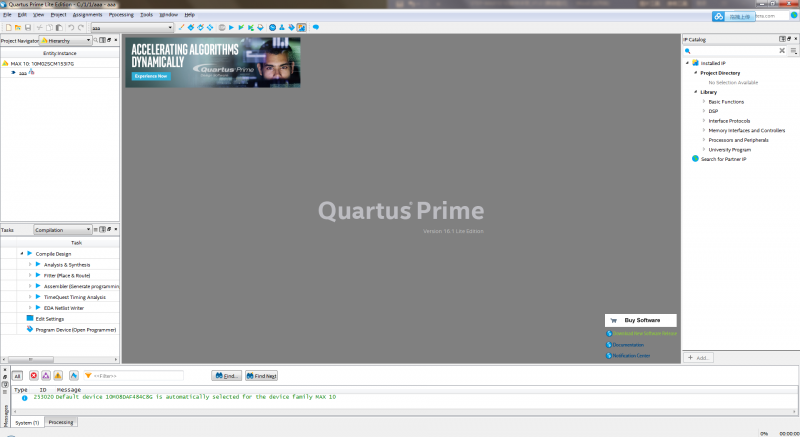Image resolution: width=800 pixels, height=437 pixels.
Task: Switch to the Processing messages tab
Action: [x=61, y=422]
